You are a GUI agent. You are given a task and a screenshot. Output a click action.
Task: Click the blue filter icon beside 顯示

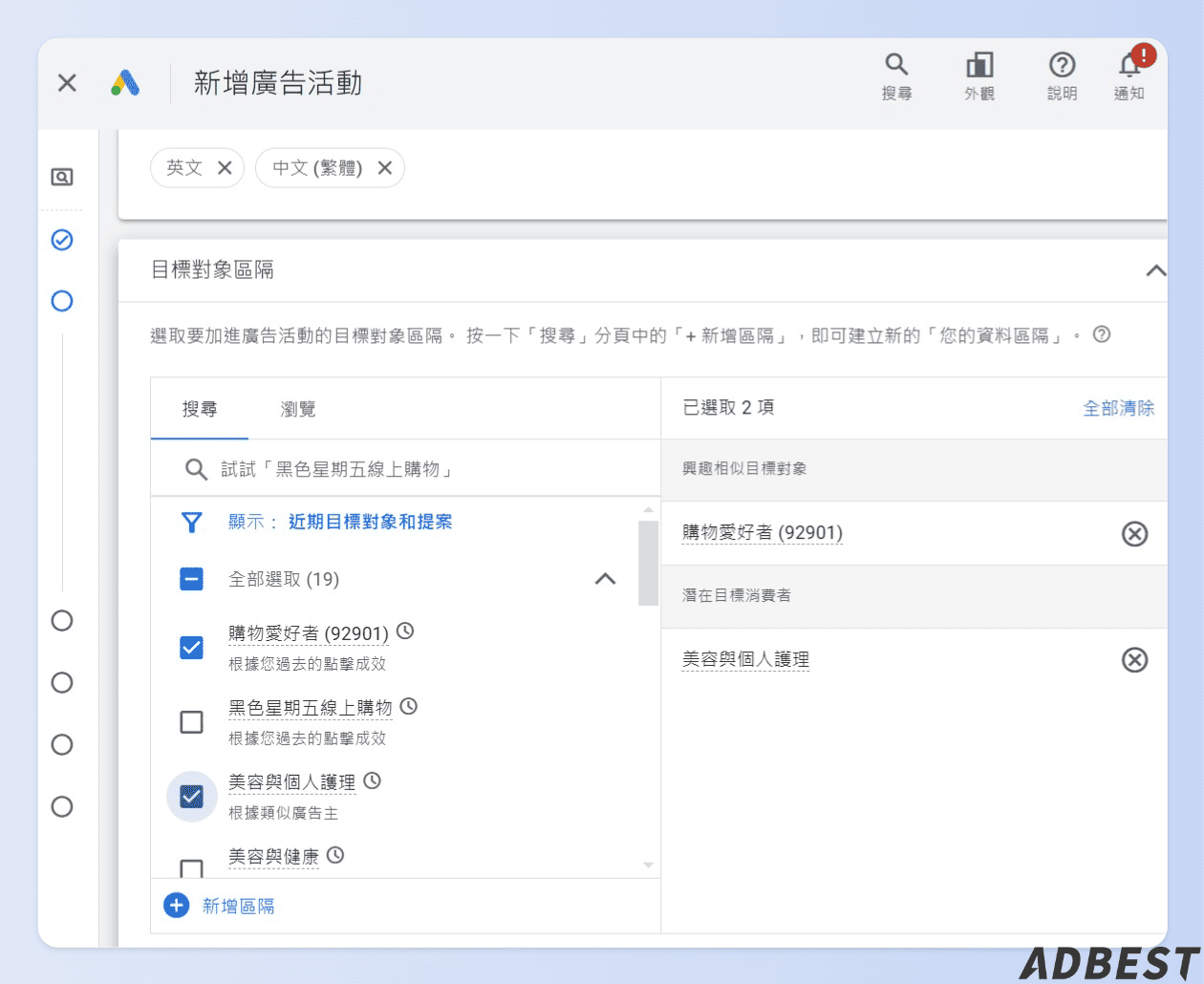pos(191,523)
